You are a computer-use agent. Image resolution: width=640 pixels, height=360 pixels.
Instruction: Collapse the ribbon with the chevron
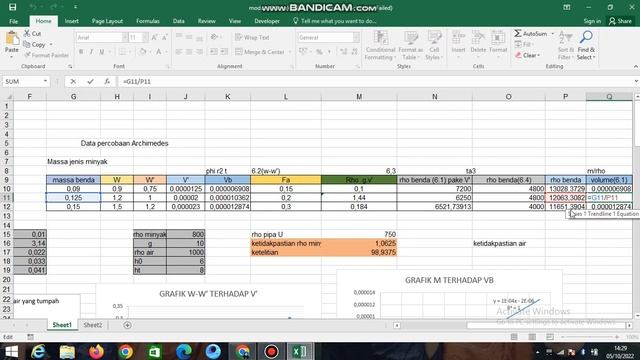click(x=636, y=67)
